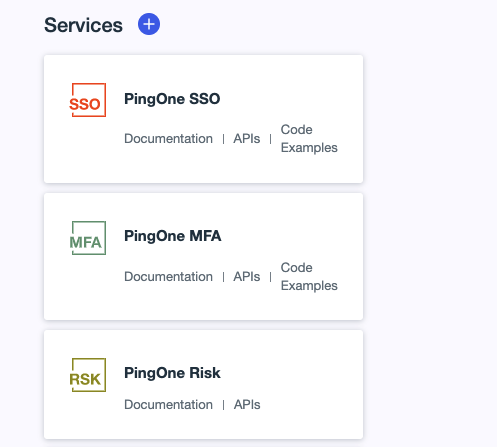Screen dimensions: 497x447
Task: Open PingOne MFA Documentation link
Action: (x=168, y=277)
